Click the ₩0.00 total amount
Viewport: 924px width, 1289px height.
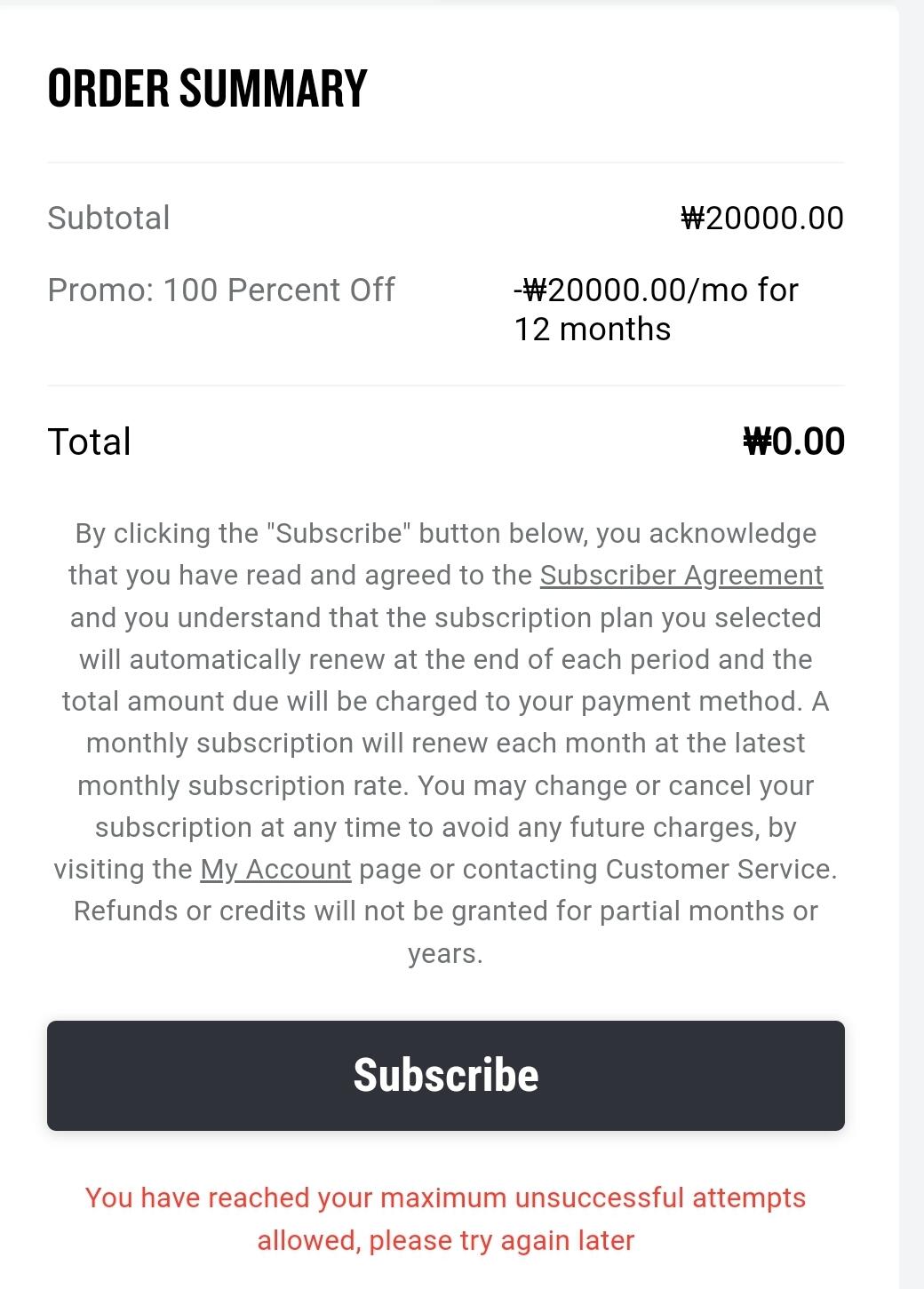(x=793, y=442)
